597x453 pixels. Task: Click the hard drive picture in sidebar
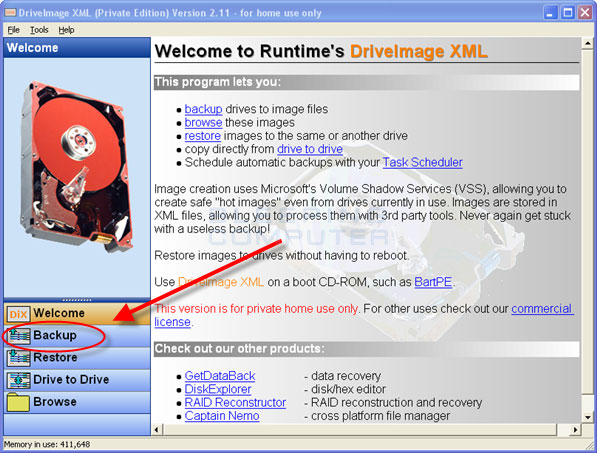[x=76, y=166]
